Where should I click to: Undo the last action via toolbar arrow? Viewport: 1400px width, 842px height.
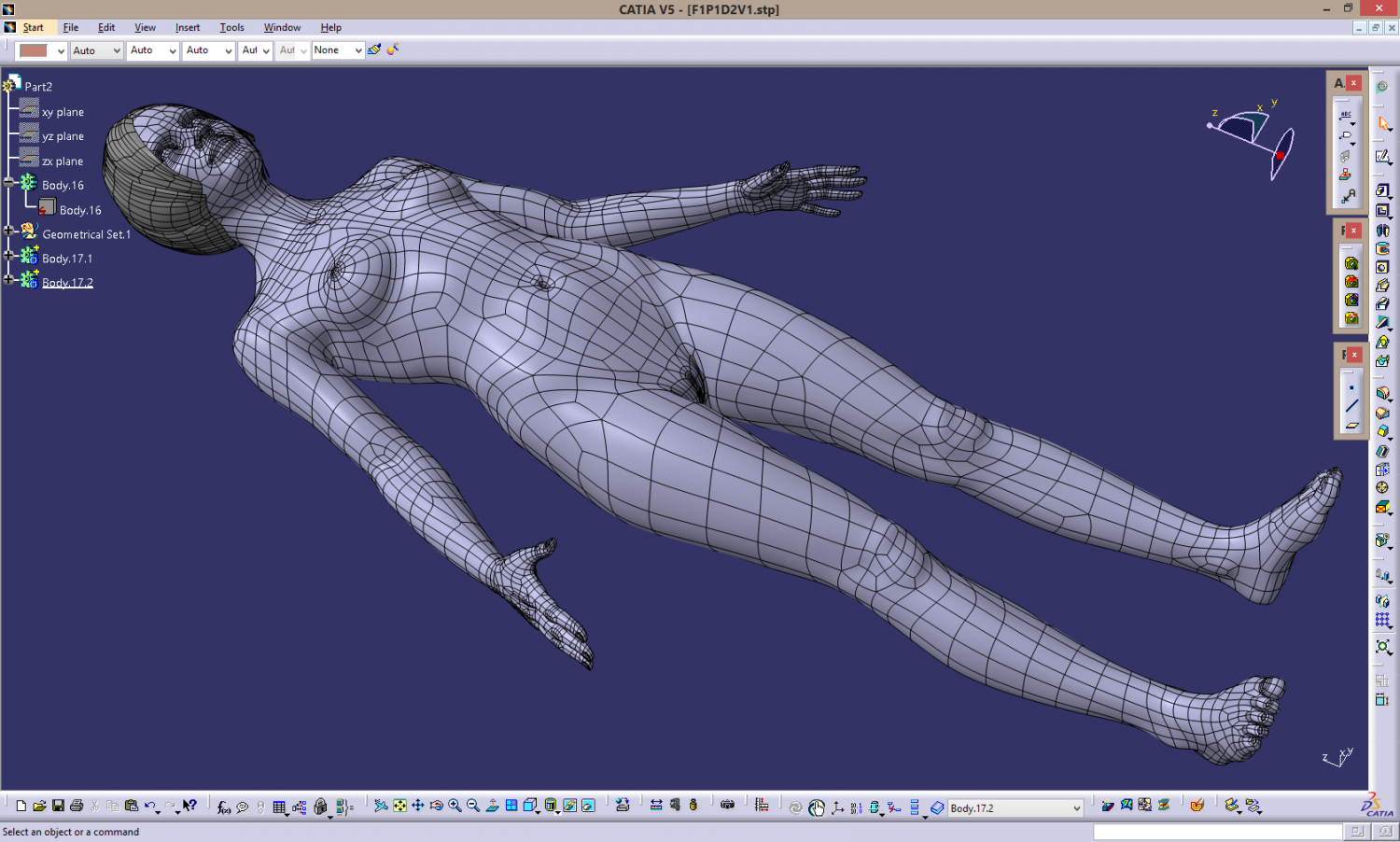[149, 806]
